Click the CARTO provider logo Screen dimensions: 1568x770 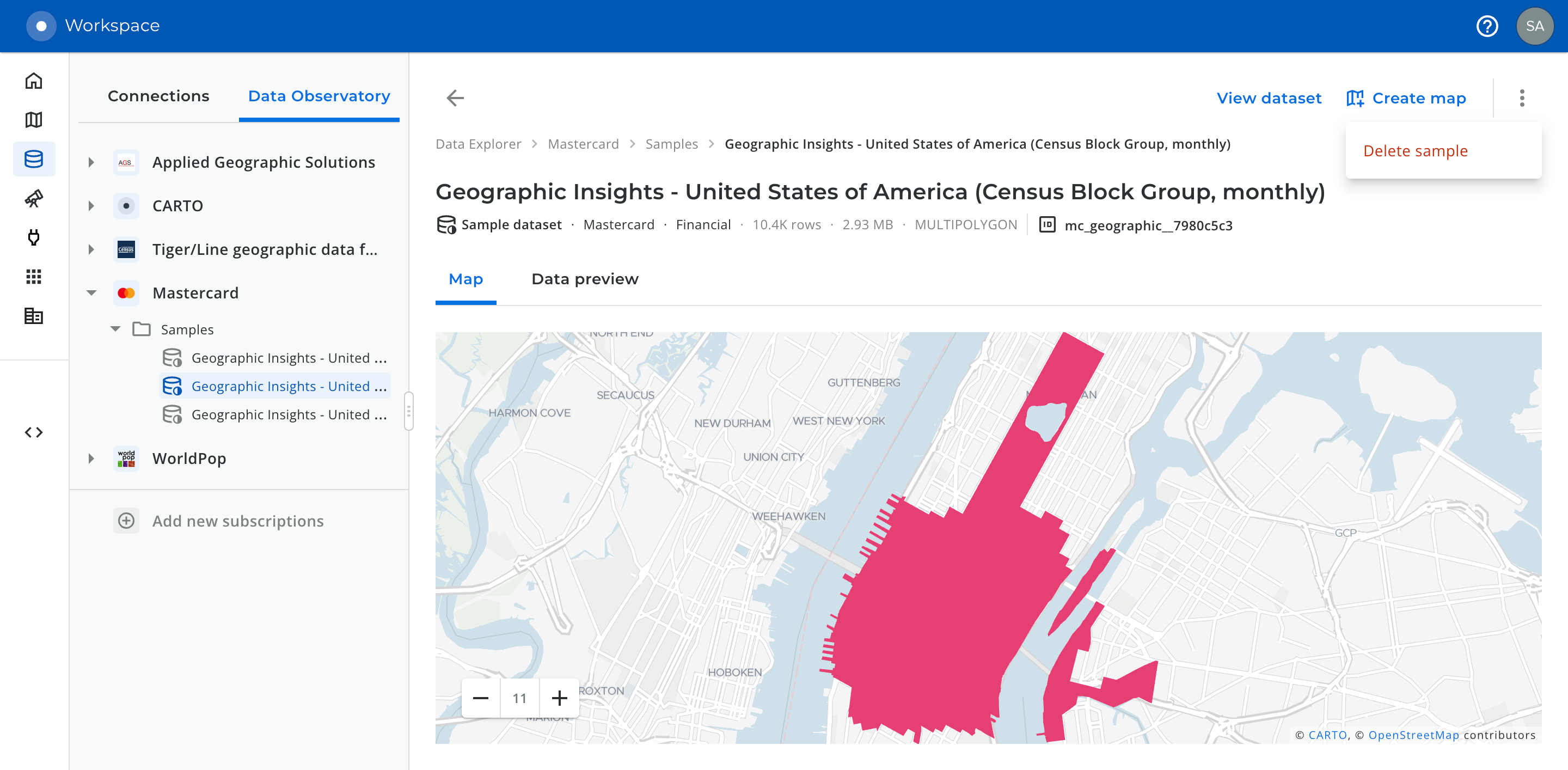coord(126,206)
